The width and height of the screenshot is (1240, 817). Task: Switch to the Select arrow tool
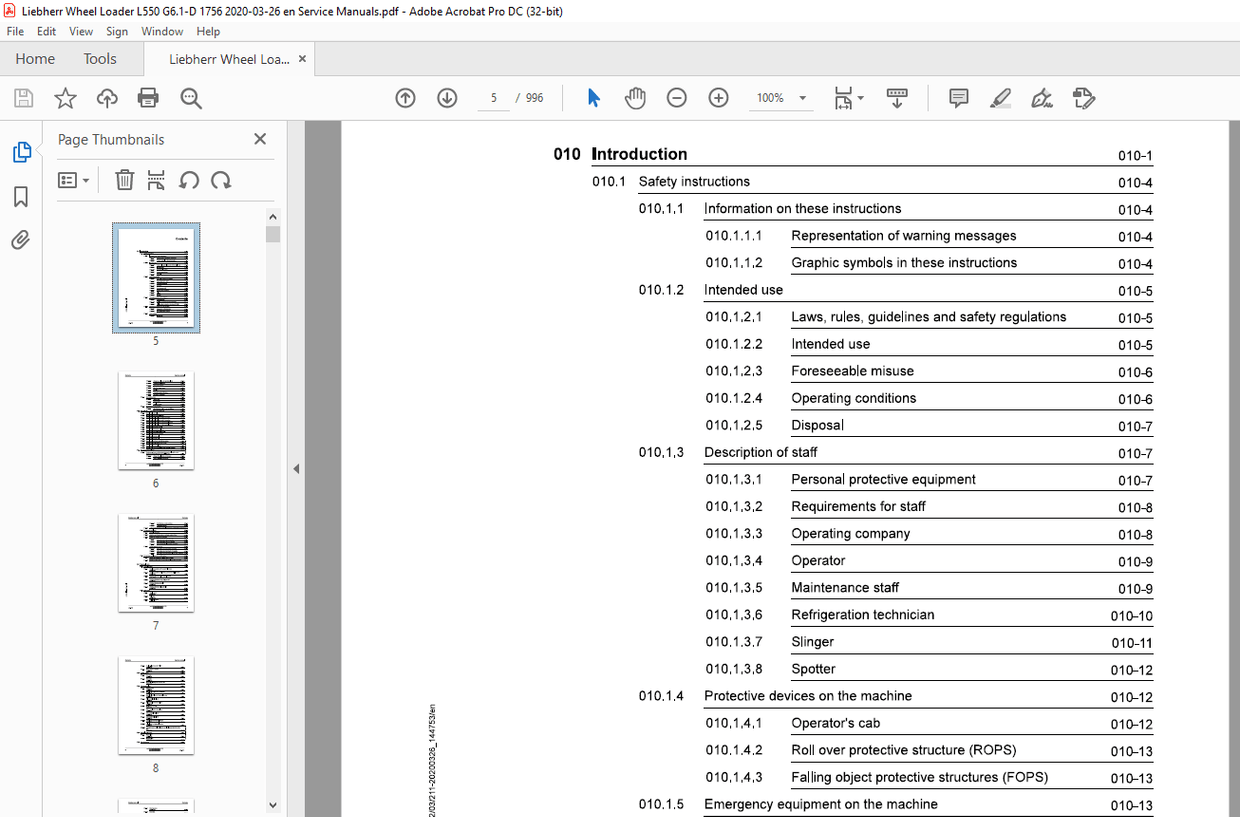coord(593,98)
